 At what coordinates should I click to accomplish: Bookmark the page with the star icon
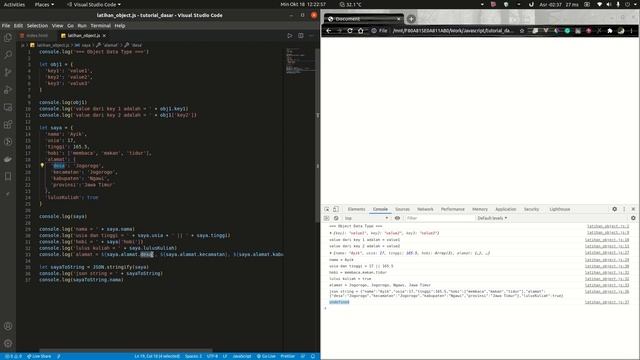coord(522,31)
